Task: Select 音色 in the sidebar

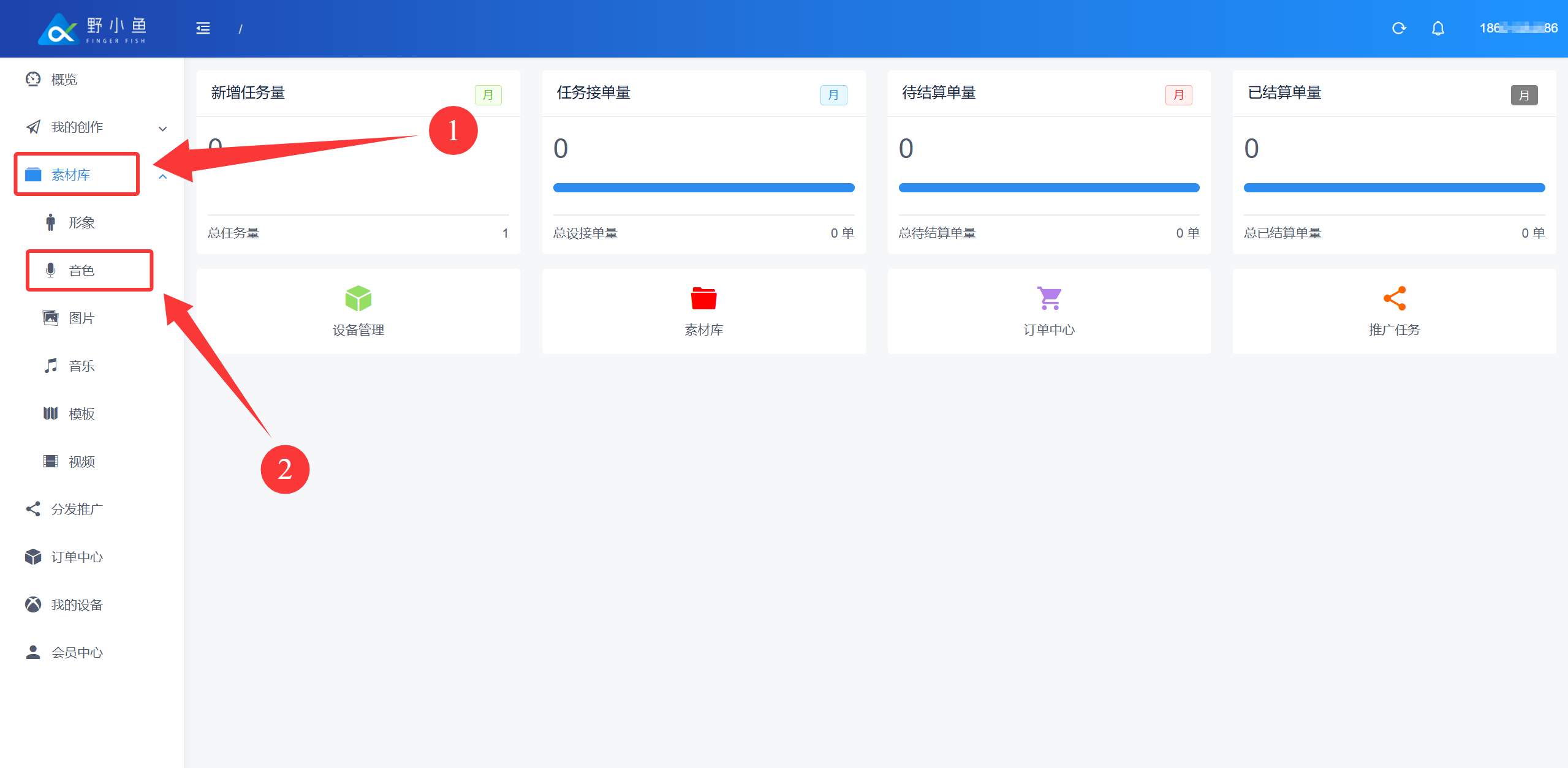Action: coord(81,270)
